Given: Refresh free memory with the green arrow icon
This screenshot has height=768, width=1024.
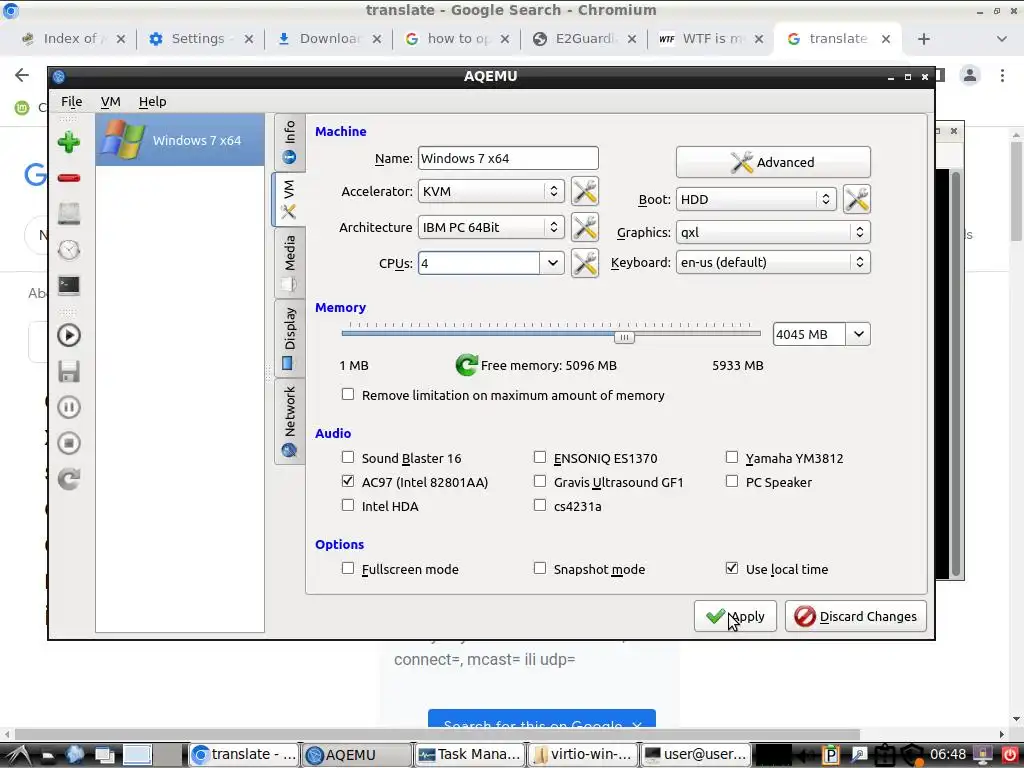Looking at the screenshot, I should pyautogui.click(x=466, y=365).
